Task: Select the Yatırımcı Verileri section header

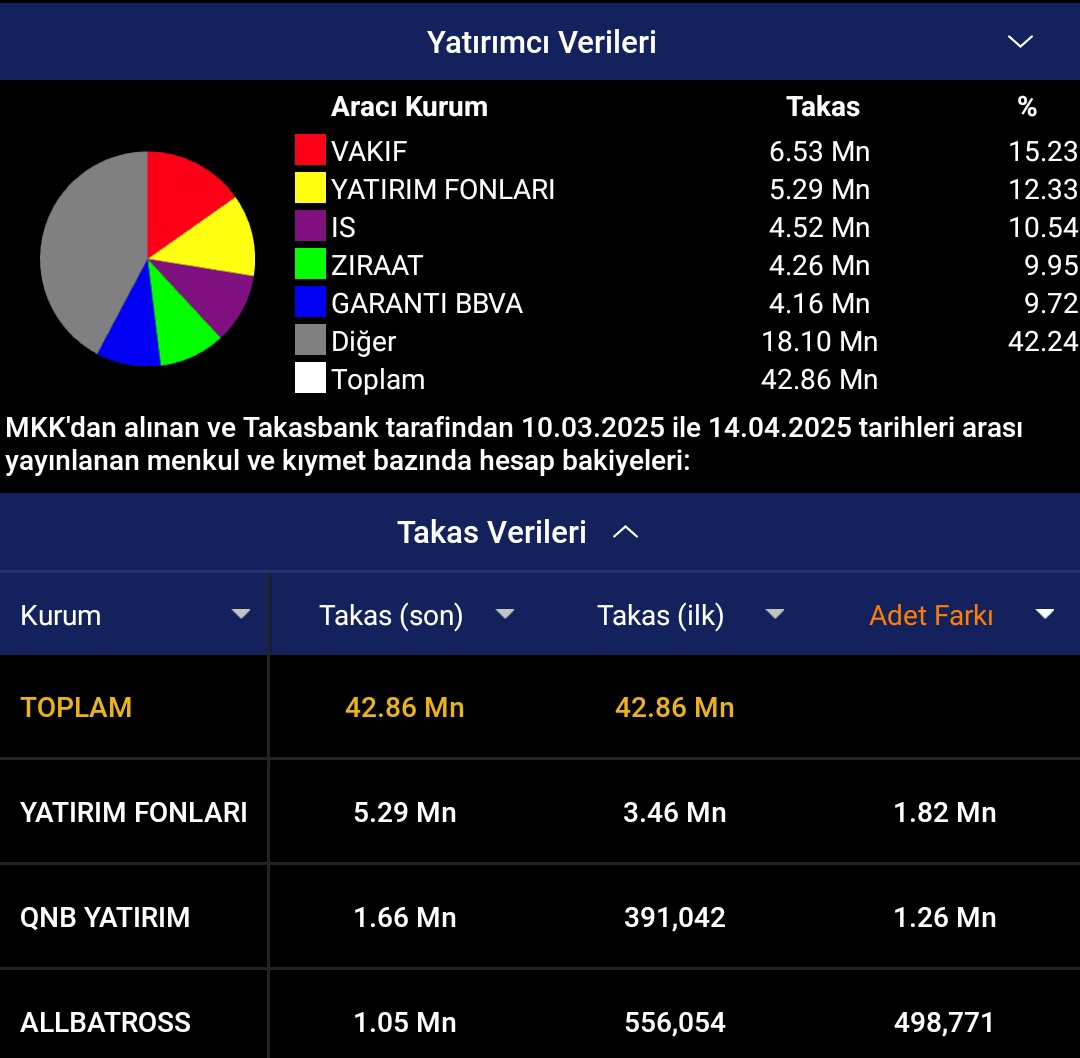Action: click(540, 41)
